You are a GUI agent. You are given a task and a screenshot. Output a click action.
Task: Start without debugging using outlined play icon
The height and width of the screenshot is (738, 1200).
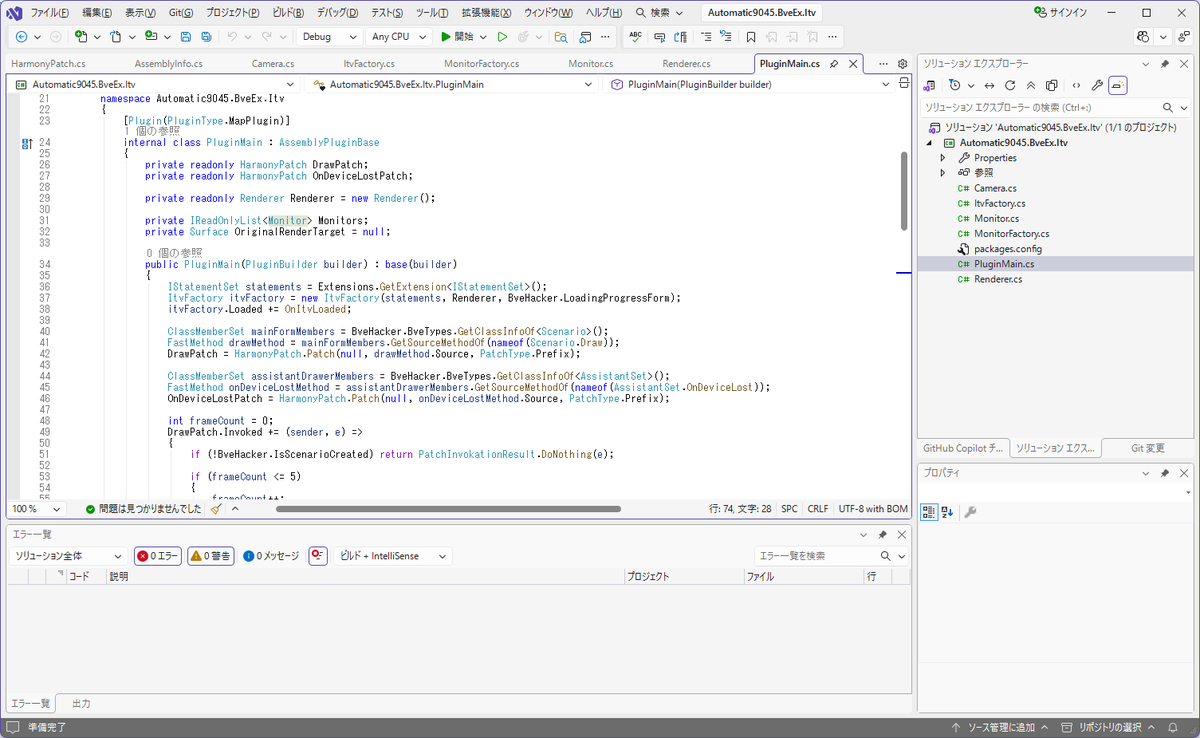(x=502, y=36)
